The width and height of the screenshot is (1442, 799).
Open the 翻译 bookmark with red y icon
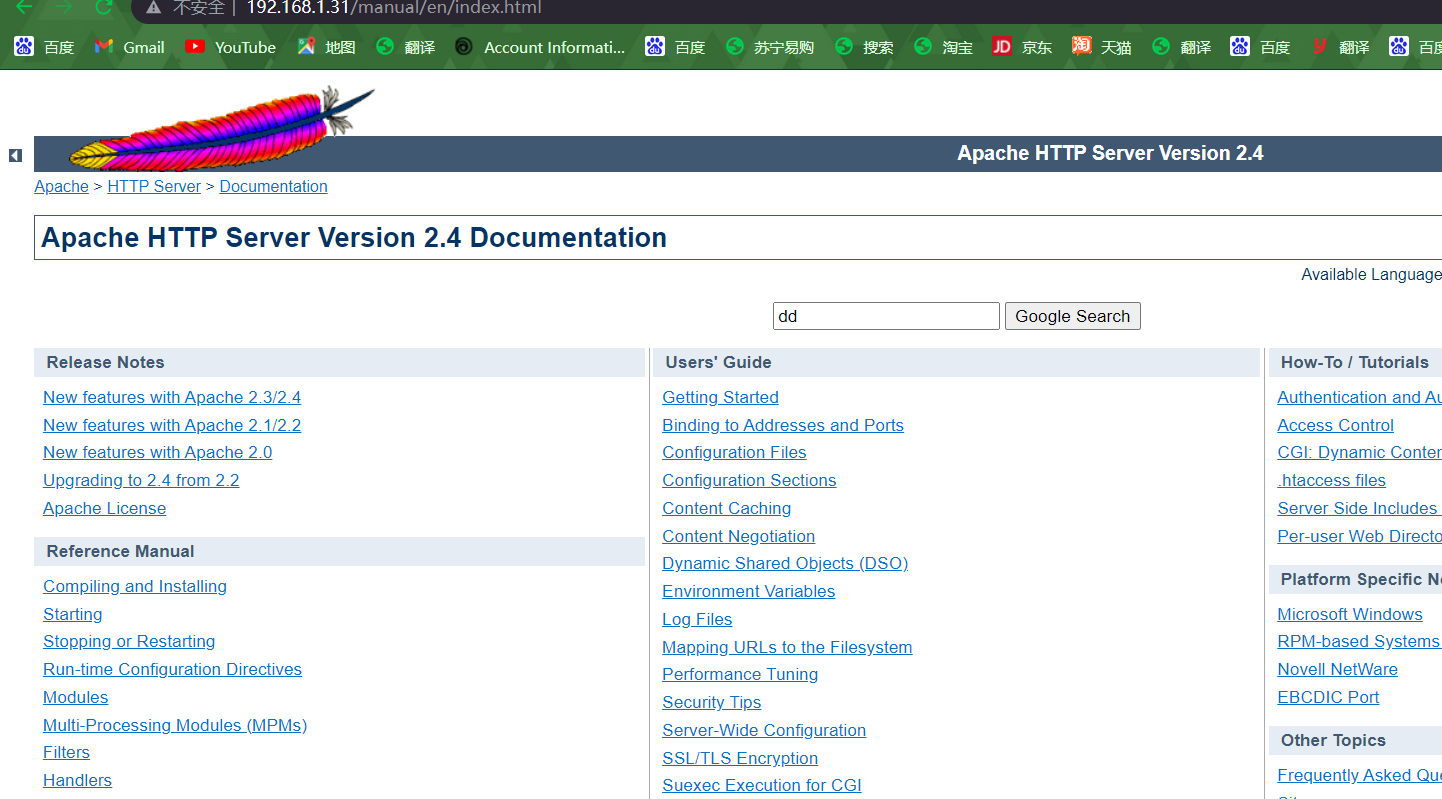(x=1340, y=47)
